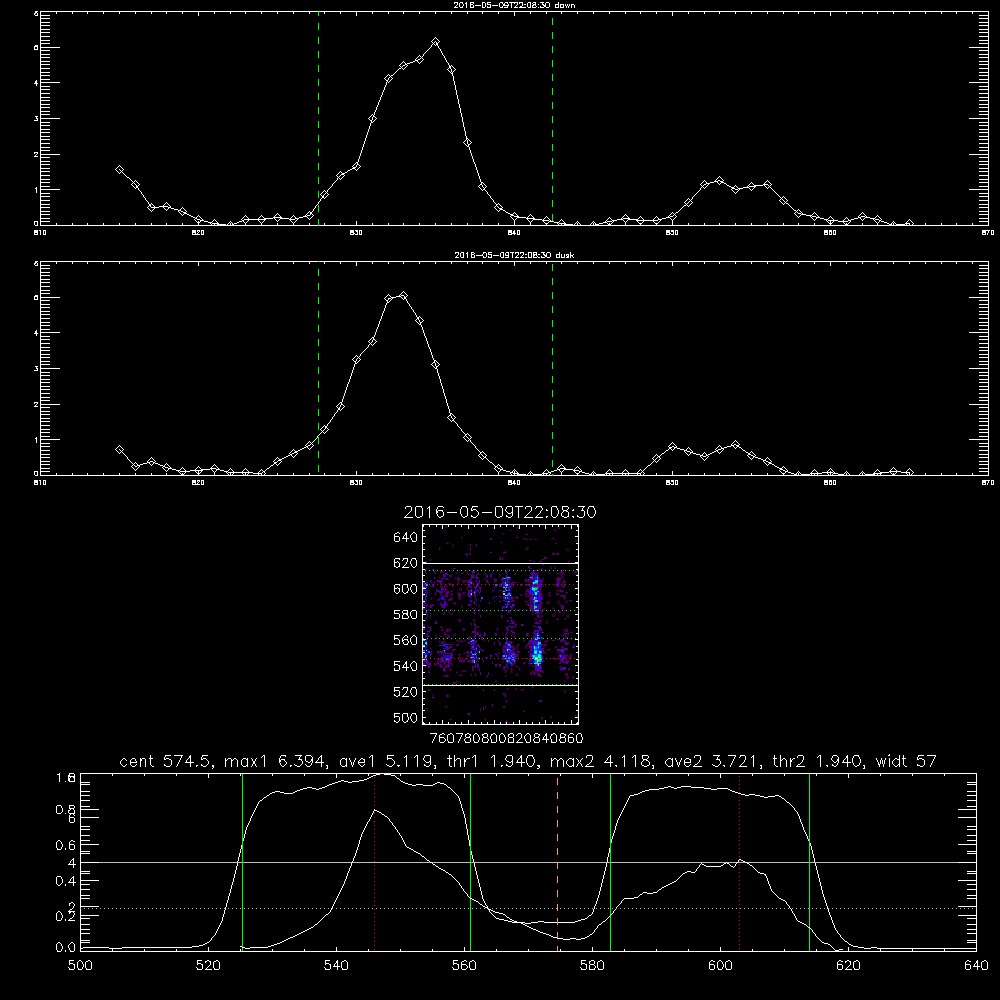The image size is (1000, 1000).
Task: Click the x-axis label 500 on bottom plot
Action: click(80, 966)
